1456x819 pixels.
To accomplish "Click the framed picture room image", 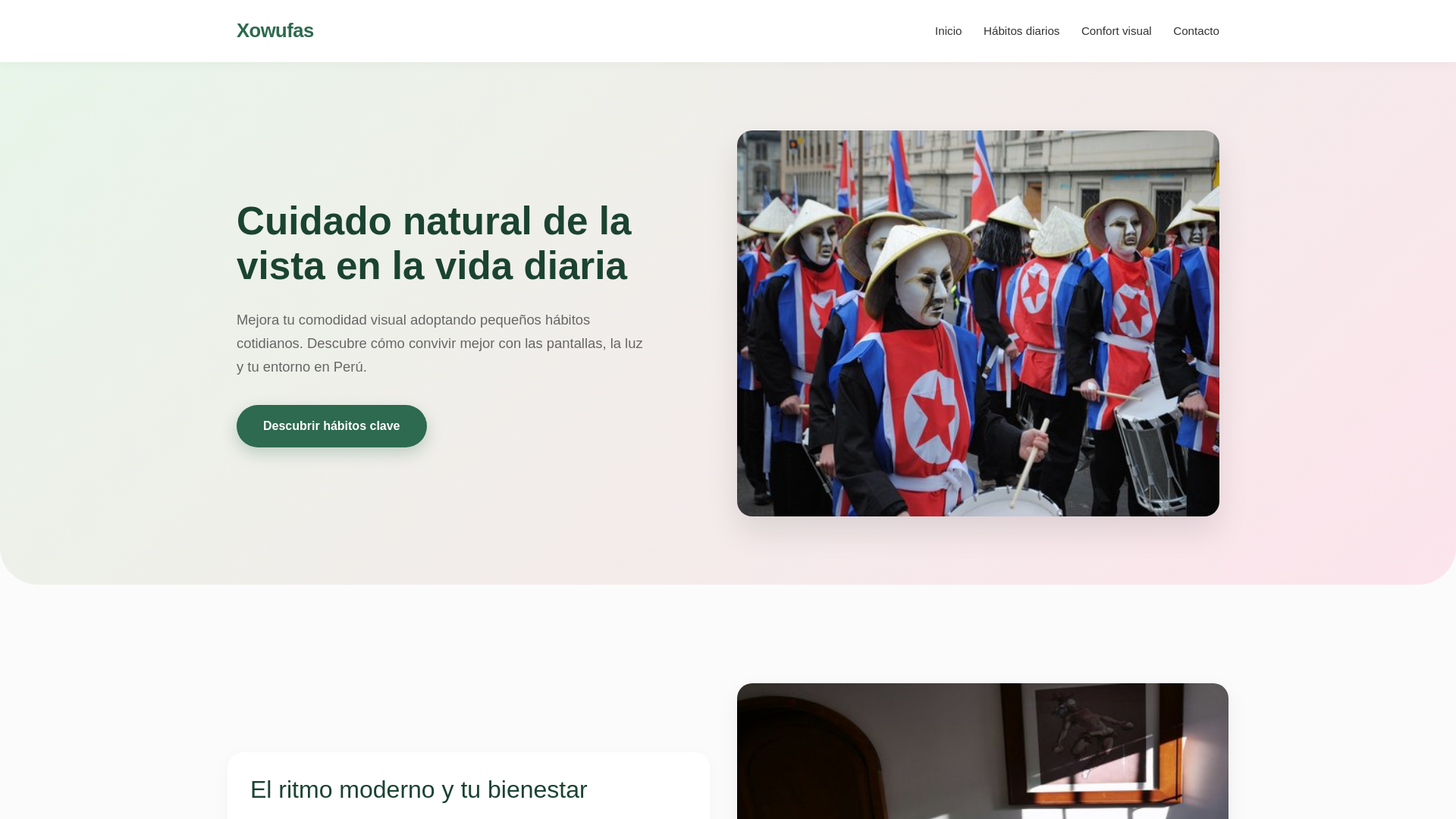I will (x=983, y=751).
